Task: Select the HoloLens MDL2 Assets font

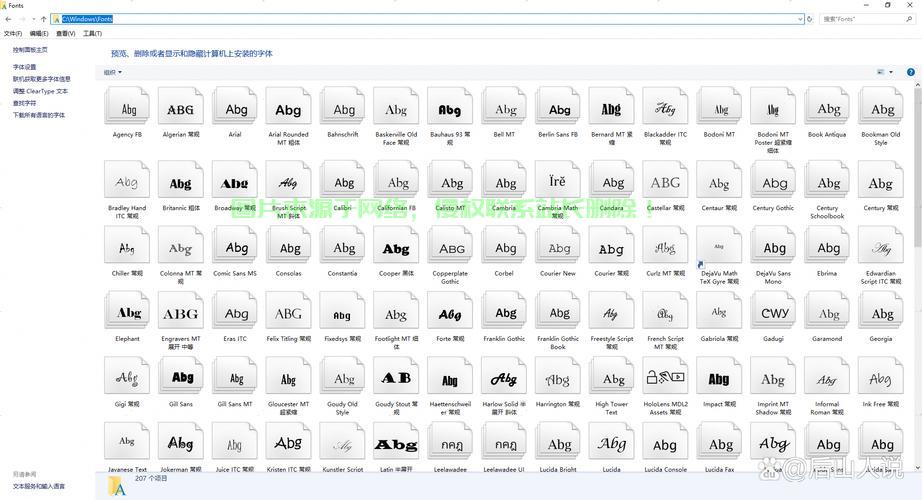Action: pos(665,376)
